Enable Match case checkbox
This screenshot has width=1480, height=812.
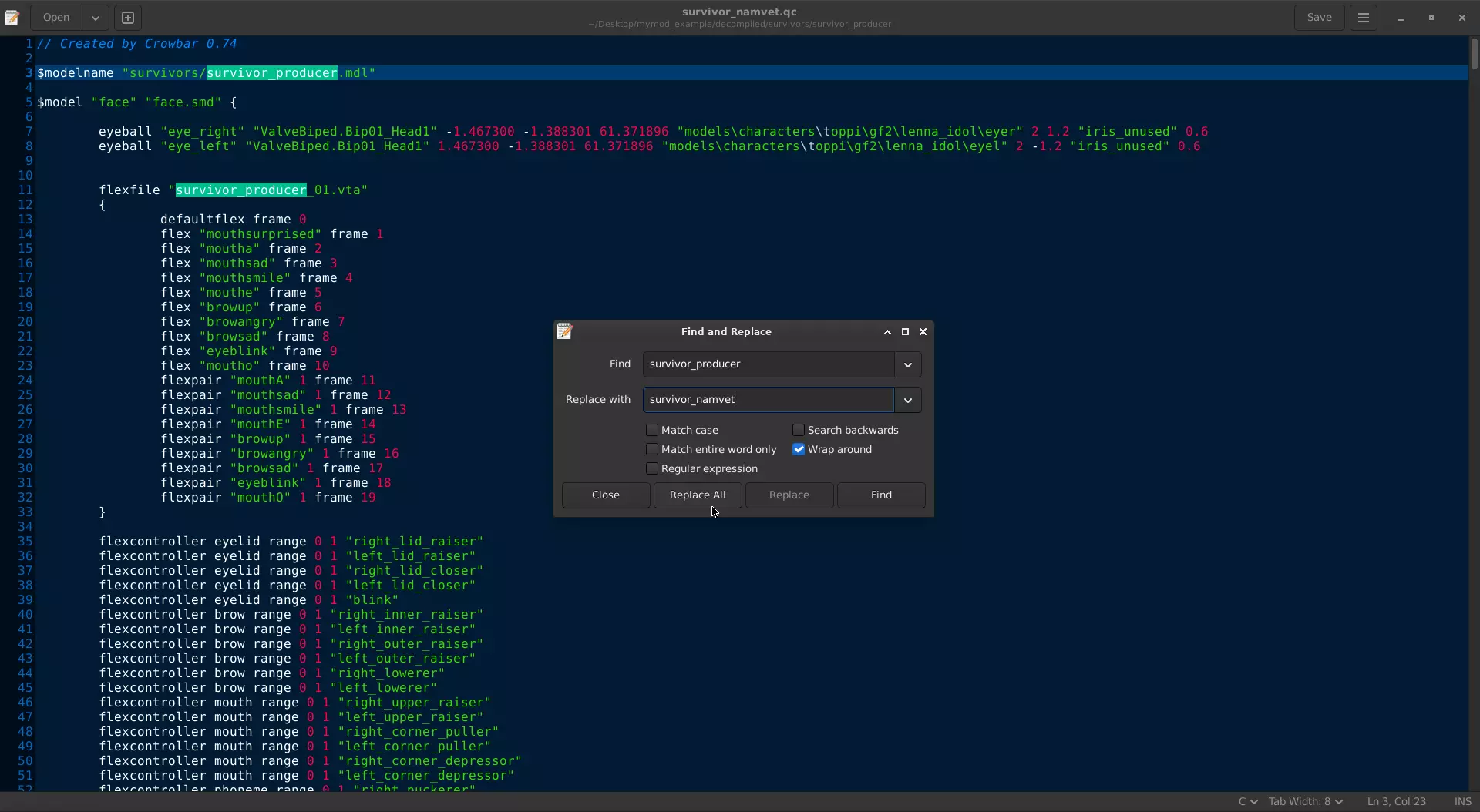tap(652, 431)
